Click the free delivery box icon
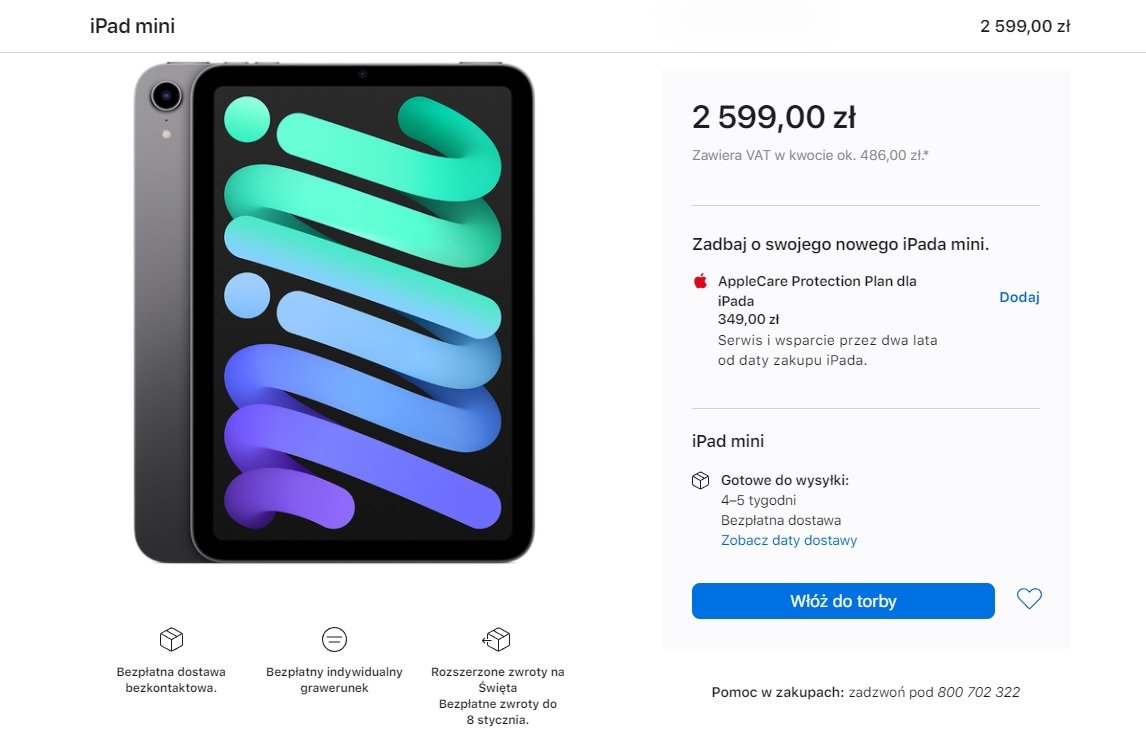Screen dimensions: 1146x750 (x=171, y=640)
